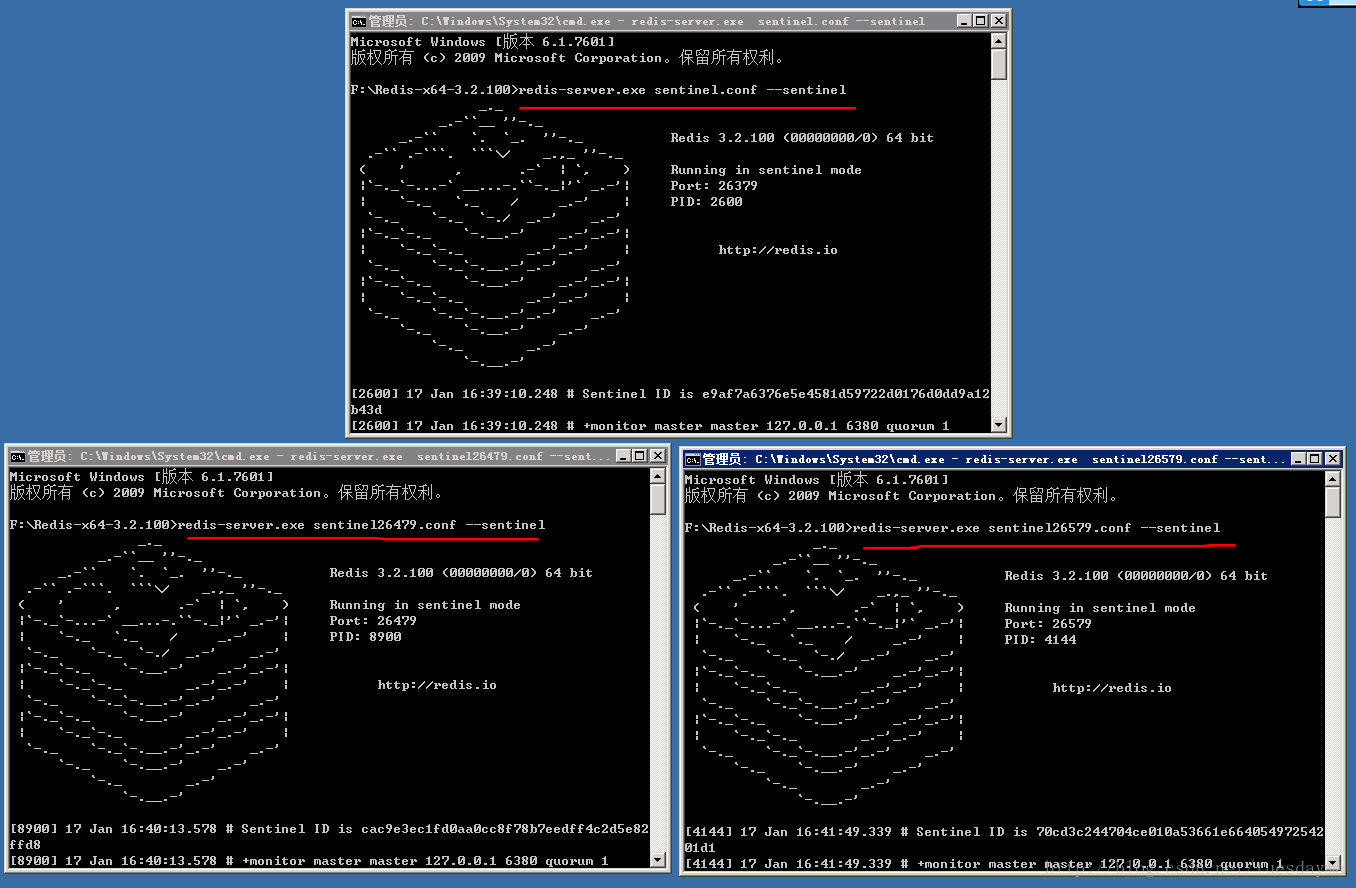Image resolution: width=1356 pixels, height=888 pixels.
Task: Click scroll-down arrow in sentinel26479.conf window
Action: (657, 860)
